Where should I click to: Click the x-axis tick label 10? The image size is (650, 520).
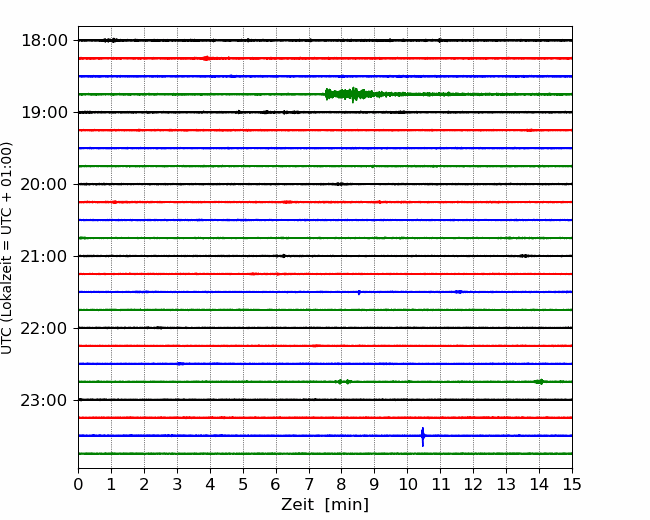pos(407,484)
